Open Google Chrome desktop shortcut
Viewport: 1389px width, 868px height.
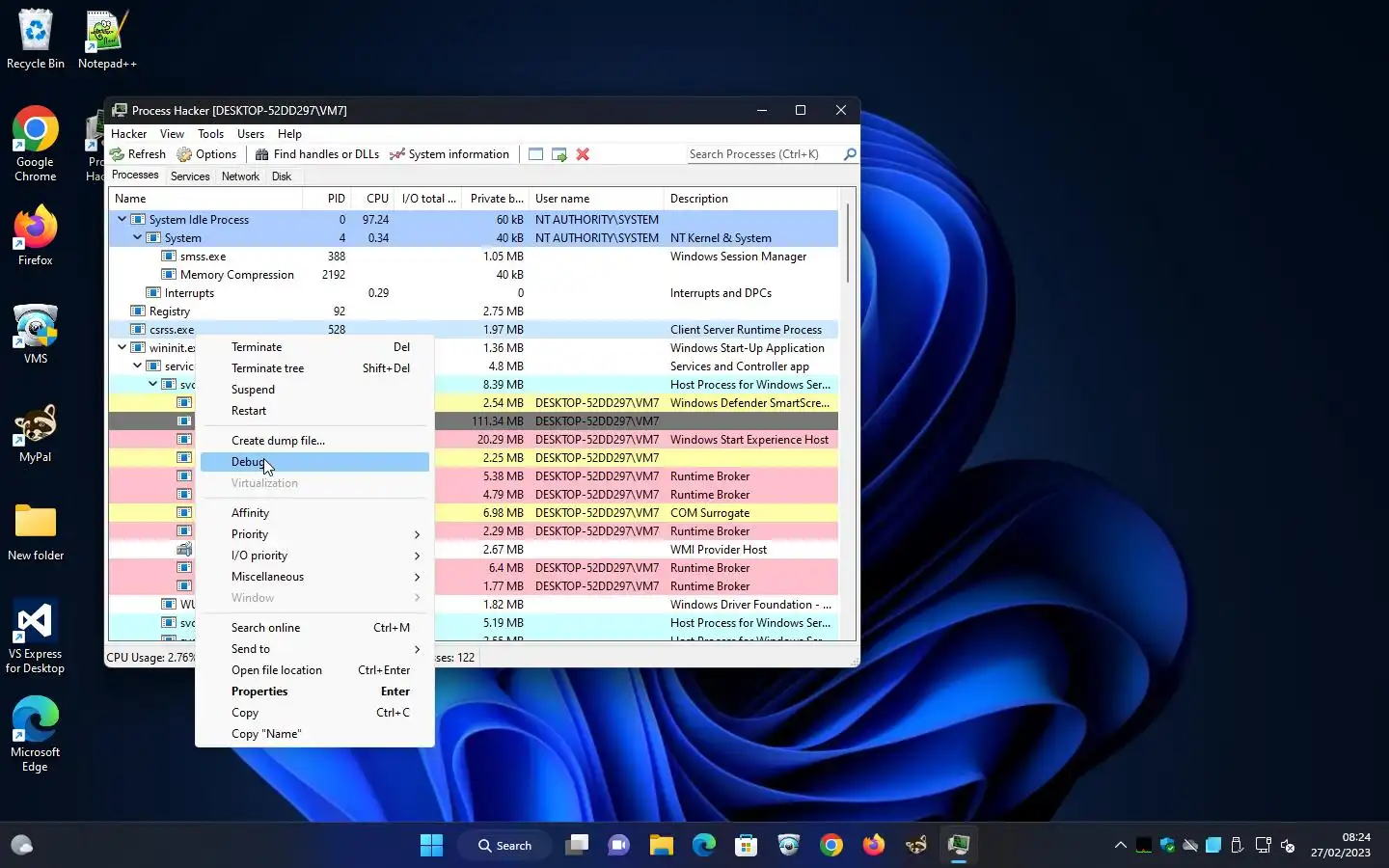[x=36, y=145]
